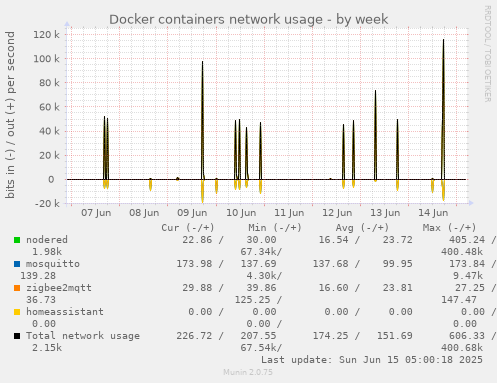Viewport: 497px width, 383px height.
Task: Click the Munin 2.0.75 version text
Action: pos(248,372)
